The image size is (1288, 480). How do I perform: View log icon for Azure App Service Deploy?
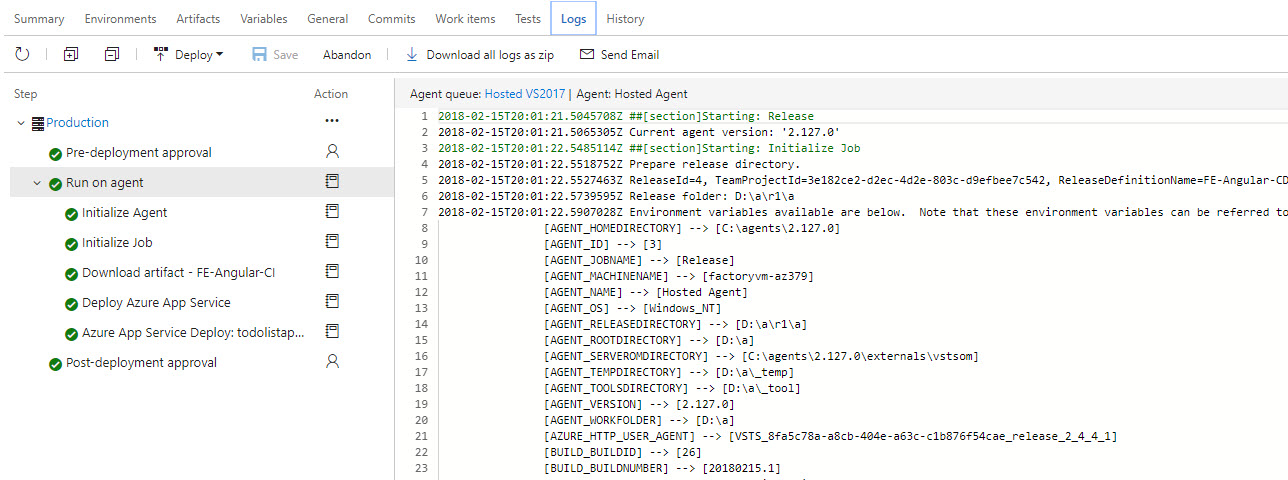[x=332, y=331]
